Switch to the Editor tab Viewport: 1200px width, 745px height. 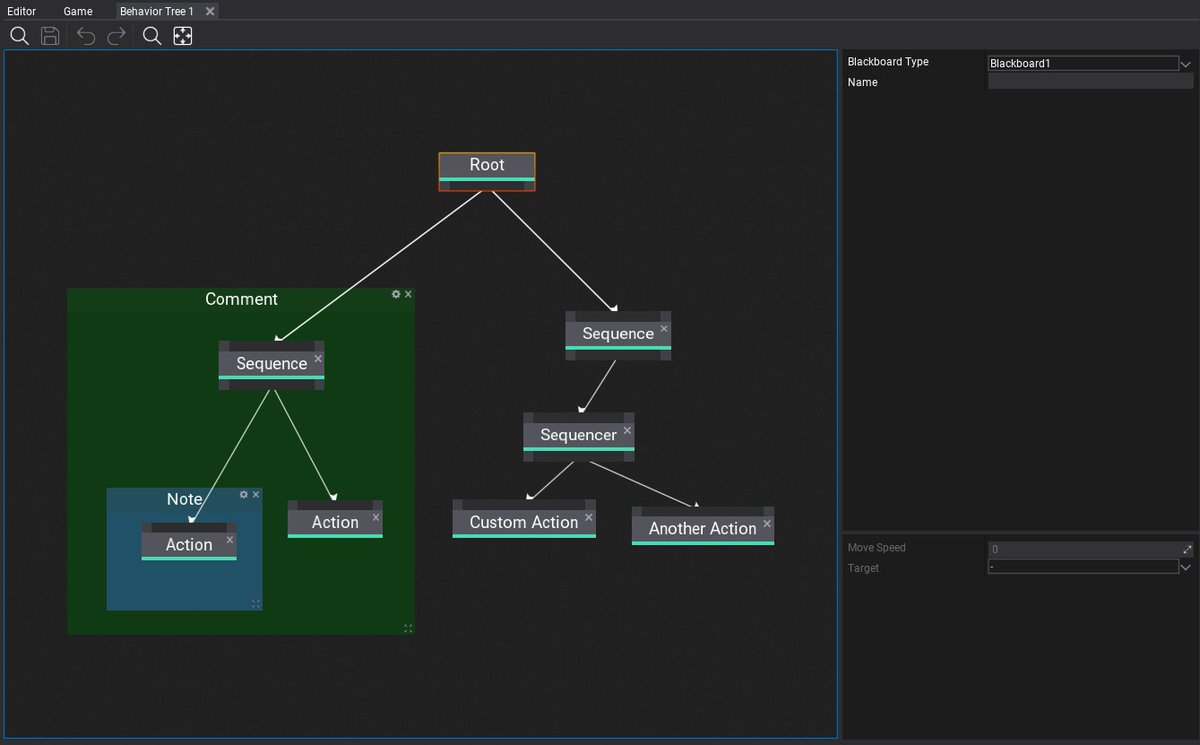[x=21, y=11]
